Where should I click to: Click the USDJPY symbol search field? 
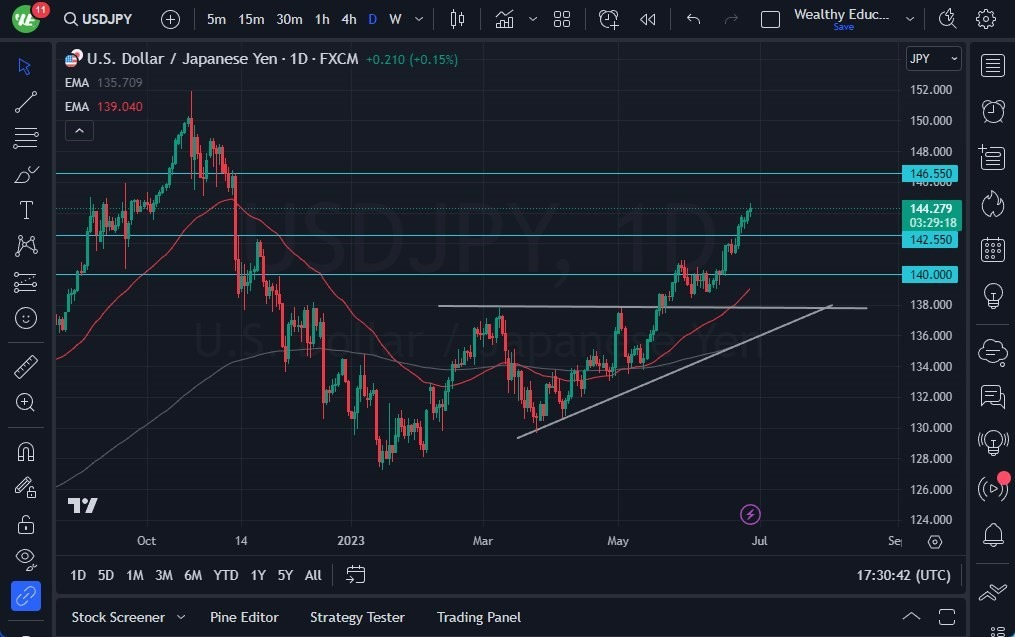pos(98,18)
